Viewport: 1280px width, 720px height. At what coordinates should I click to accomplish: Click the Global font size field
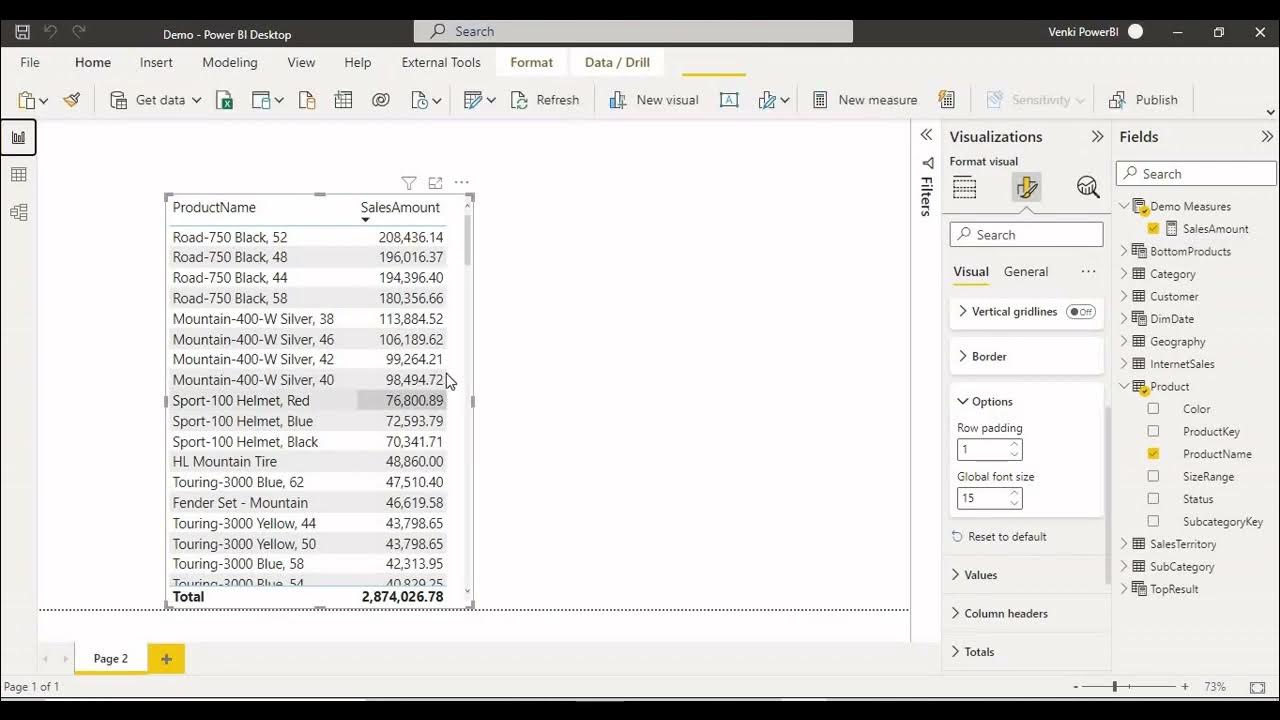click(989, 498)
